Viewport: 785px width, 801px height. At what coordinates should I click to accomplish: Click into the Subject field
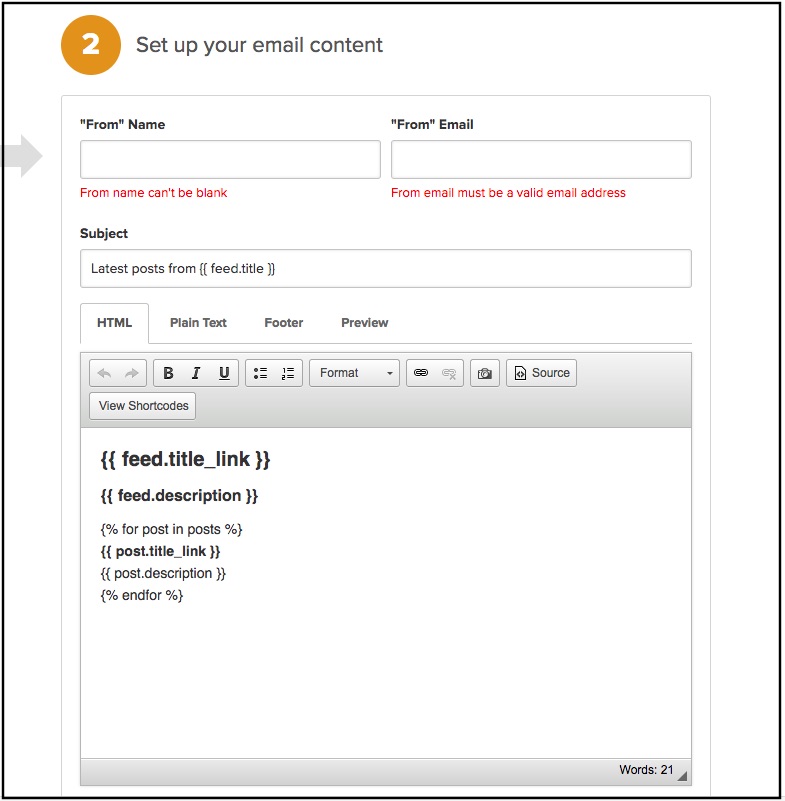pyautogui.click(x=386, y=269)
